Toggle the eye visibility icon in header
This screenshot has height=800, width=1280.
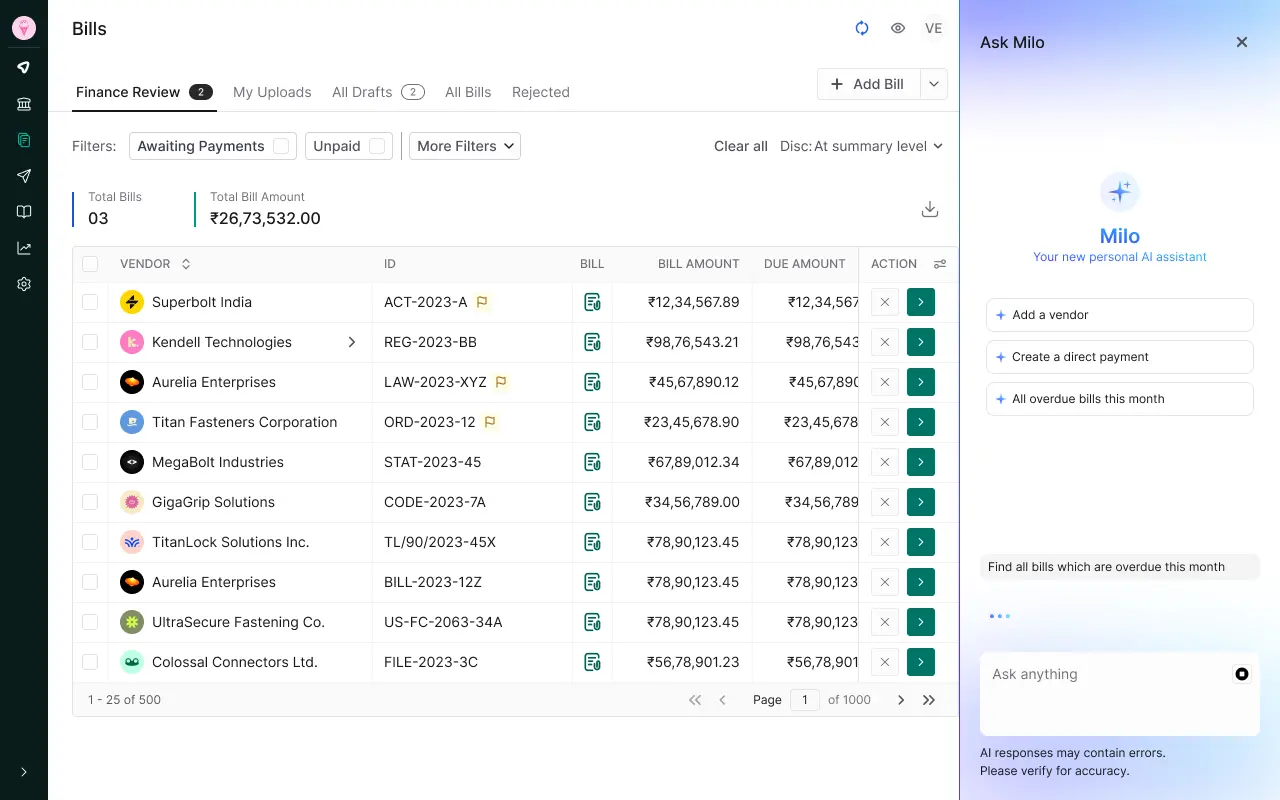(x=898, y=28)
